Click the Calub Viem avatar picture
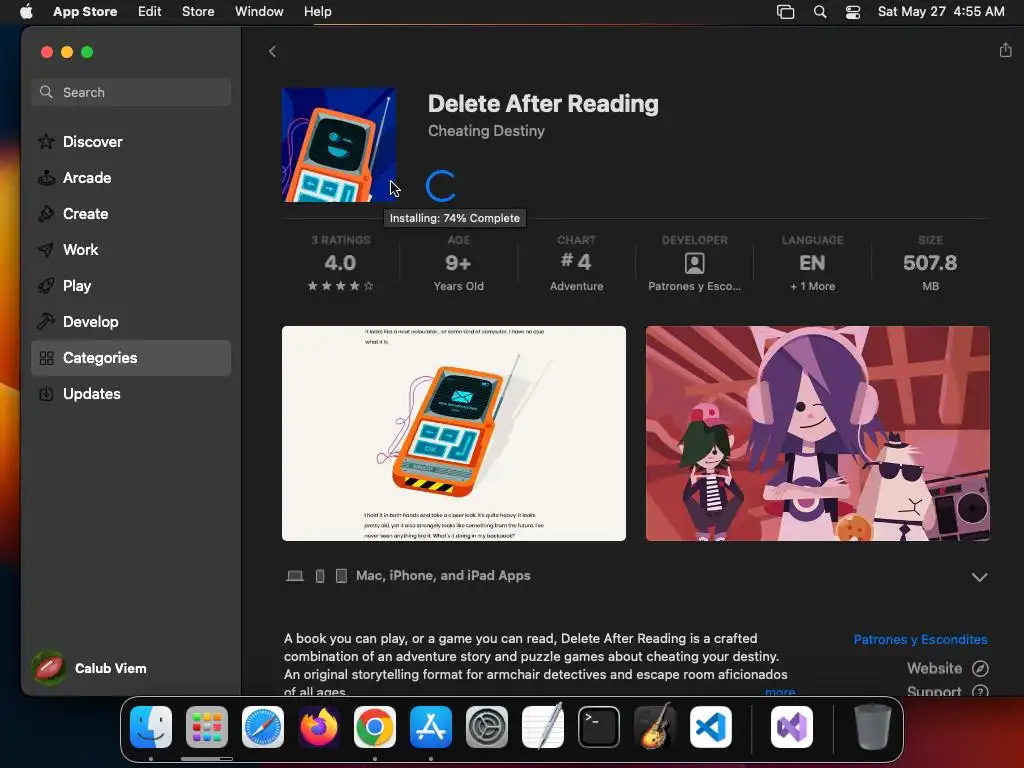Screen dimensions: 1024x768 coord(49,668)
